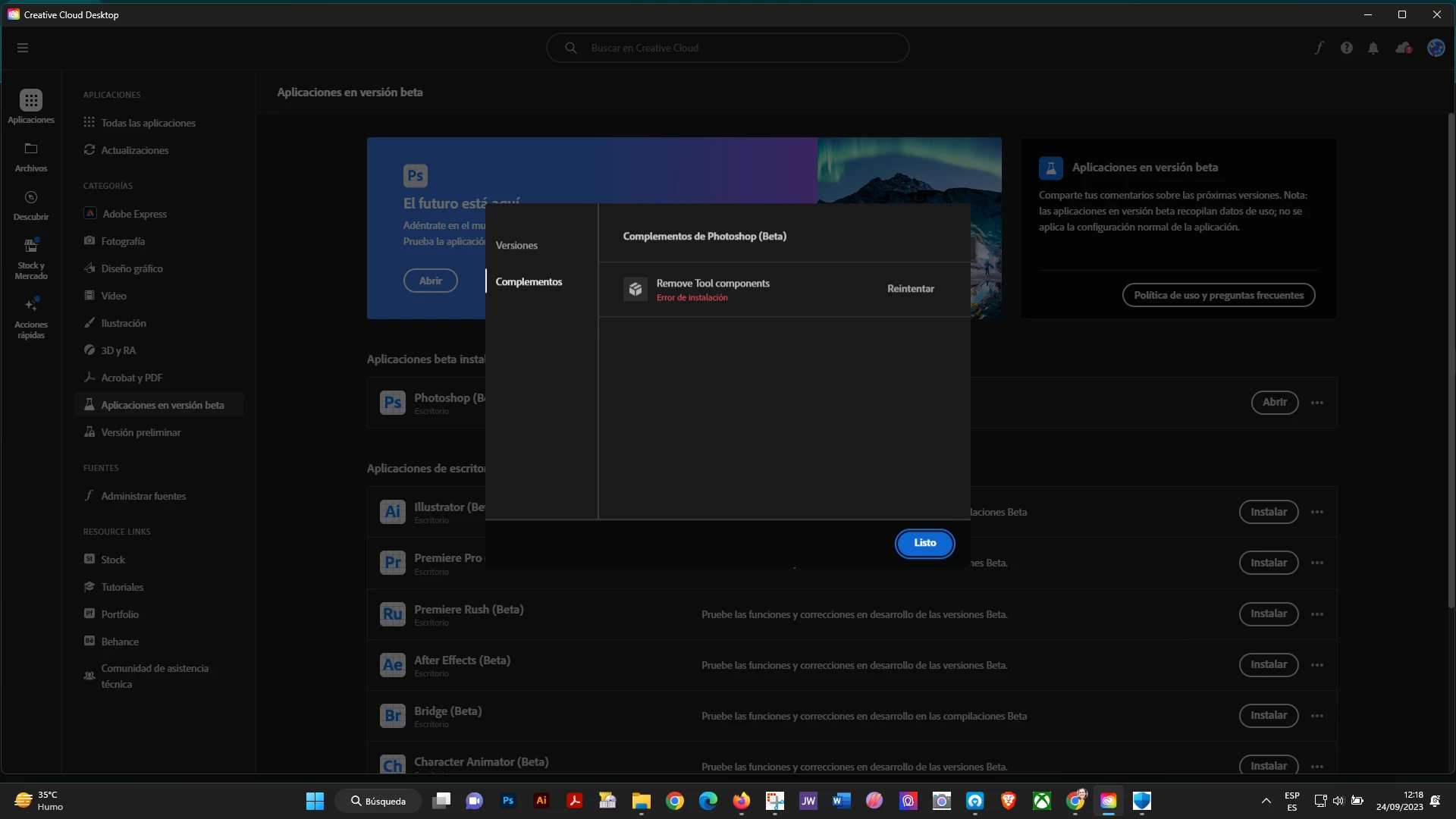This screenshot has width=1456, height=819.
Task: Click the fonts icon in top bar
Action: 1319,48
